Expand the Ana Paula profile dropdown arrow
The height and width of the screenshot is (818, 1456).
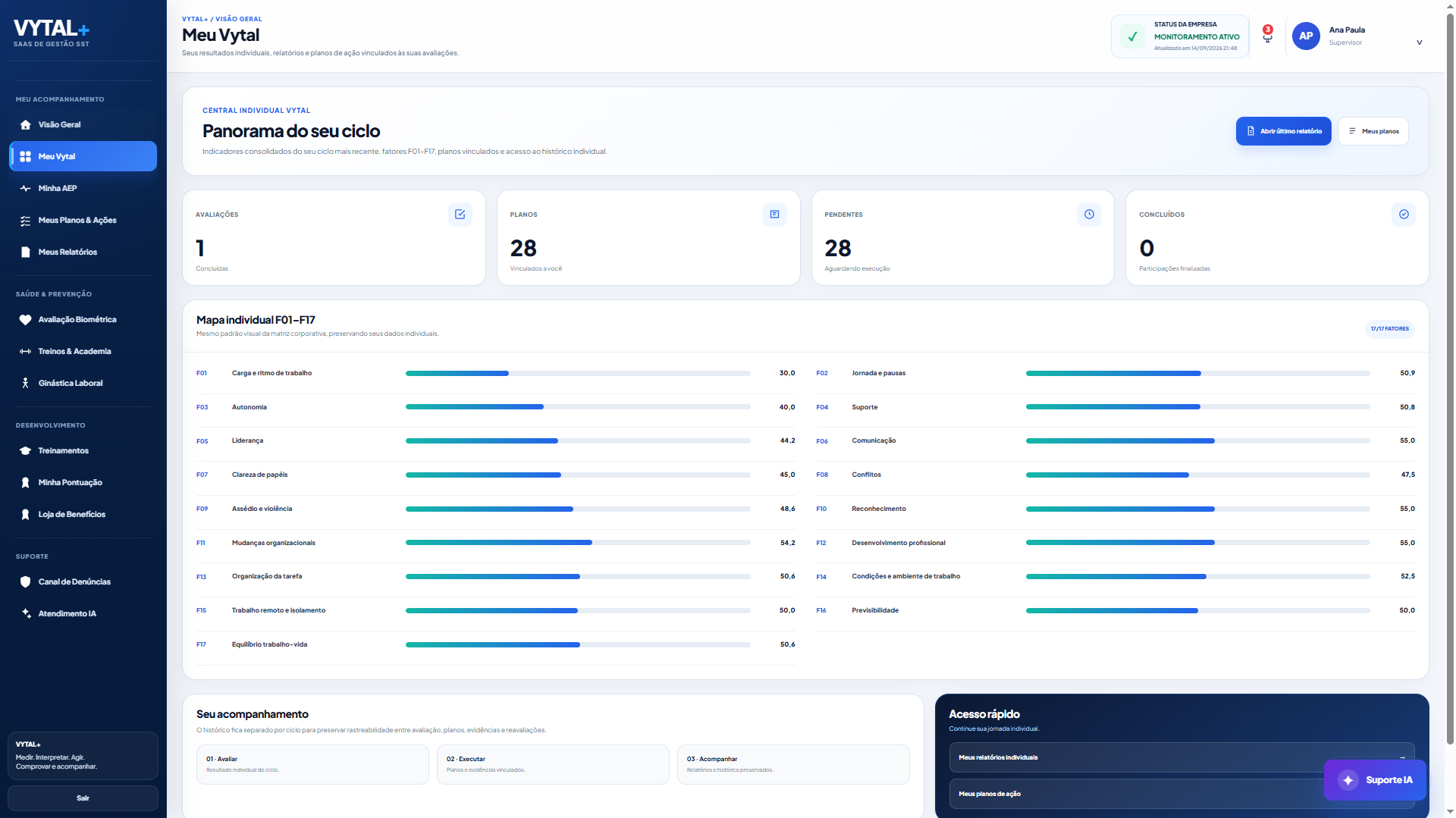[1420, 42]
